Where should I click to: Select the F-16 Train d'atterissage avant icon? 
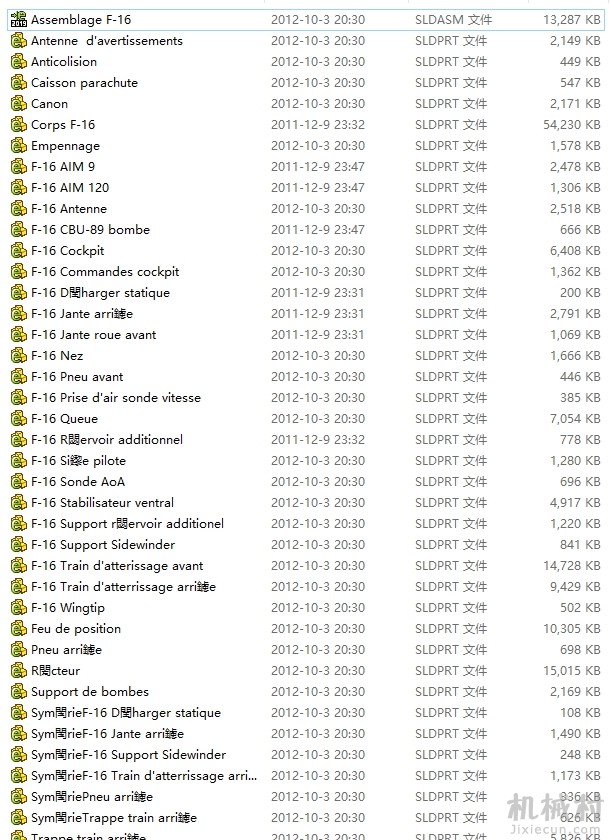tap(19, 566)
